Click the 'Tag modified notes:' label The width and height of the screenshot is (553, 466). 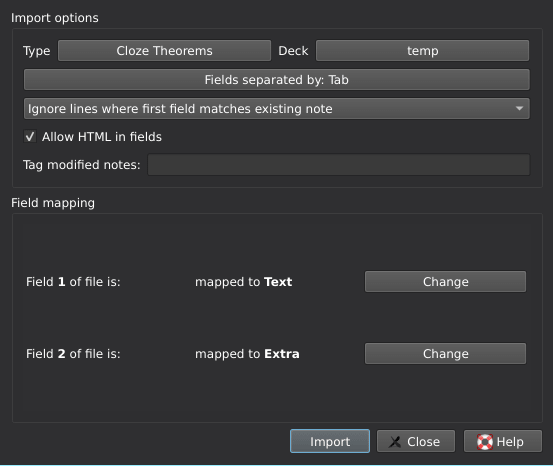[81, 165]
